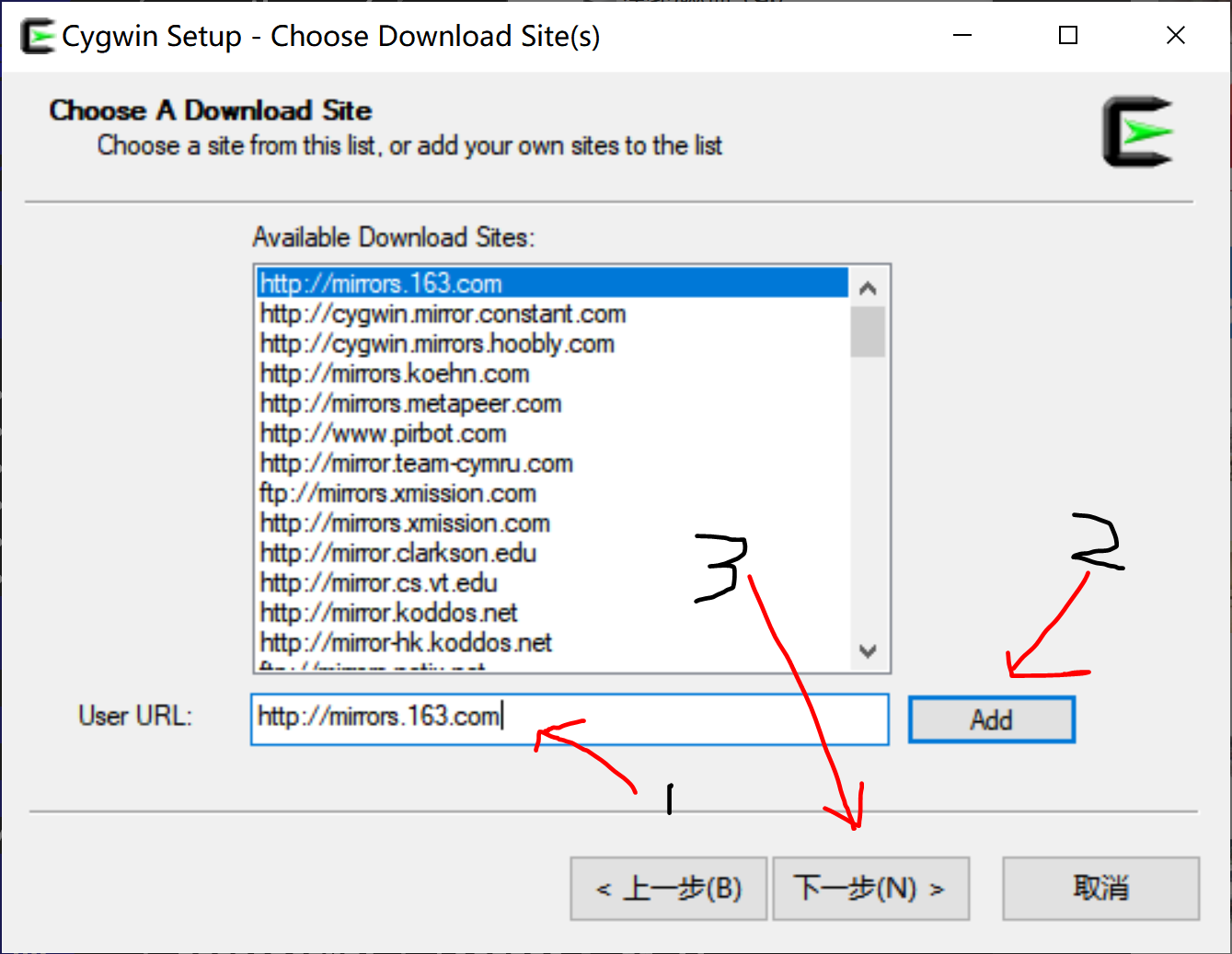Click the Cygwin icon in title bar
Screen dimensions: 1232x954
click(x=38, y=37)
